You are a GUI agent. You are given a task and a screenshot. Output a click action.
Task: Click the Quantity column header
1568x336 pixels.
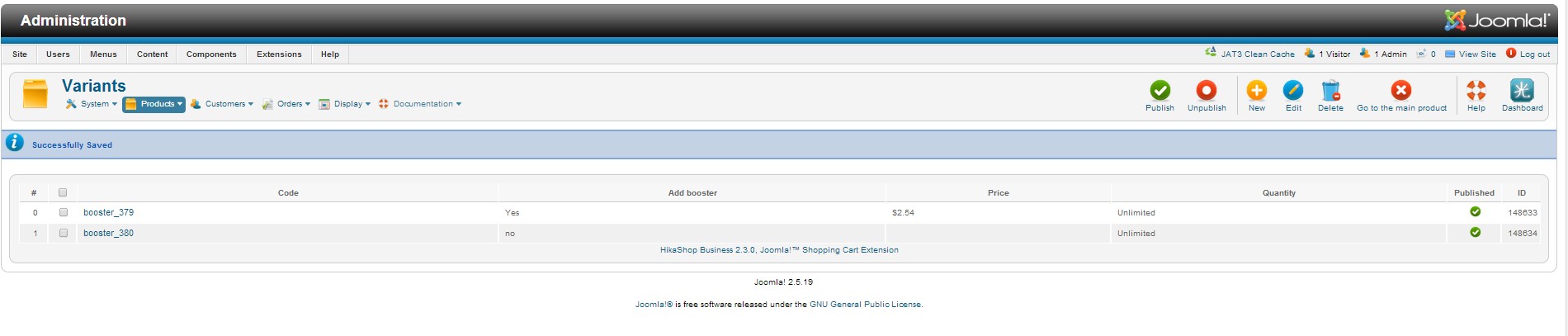click(1278, 193)
